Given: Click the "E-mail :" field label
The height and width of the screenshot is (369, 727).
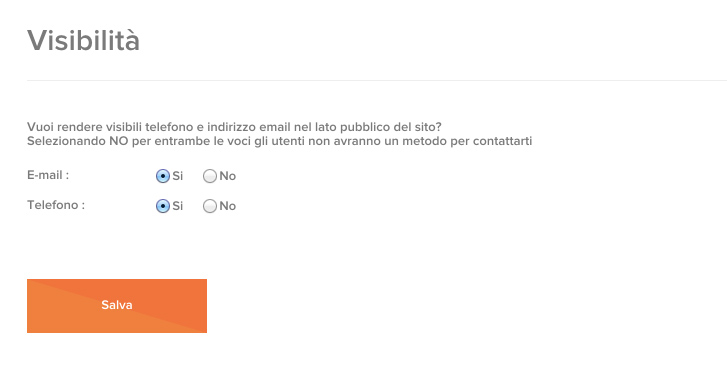Looking at the screenshot, I should (48, 175).
